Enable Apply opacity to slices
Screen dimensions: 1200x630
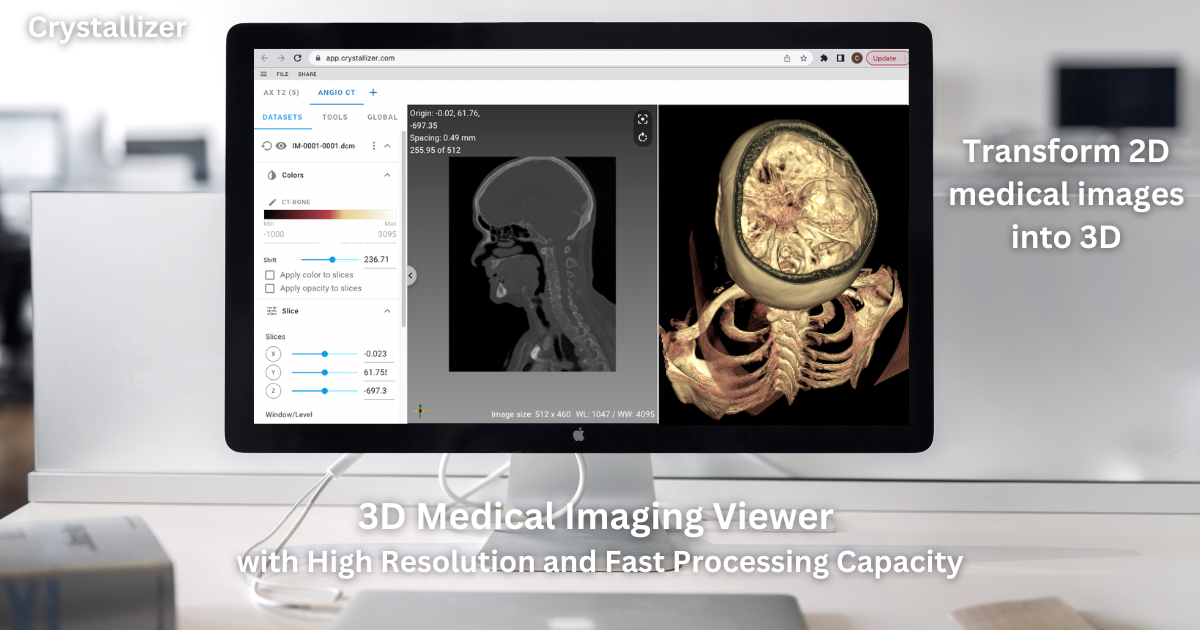point(269,289)
